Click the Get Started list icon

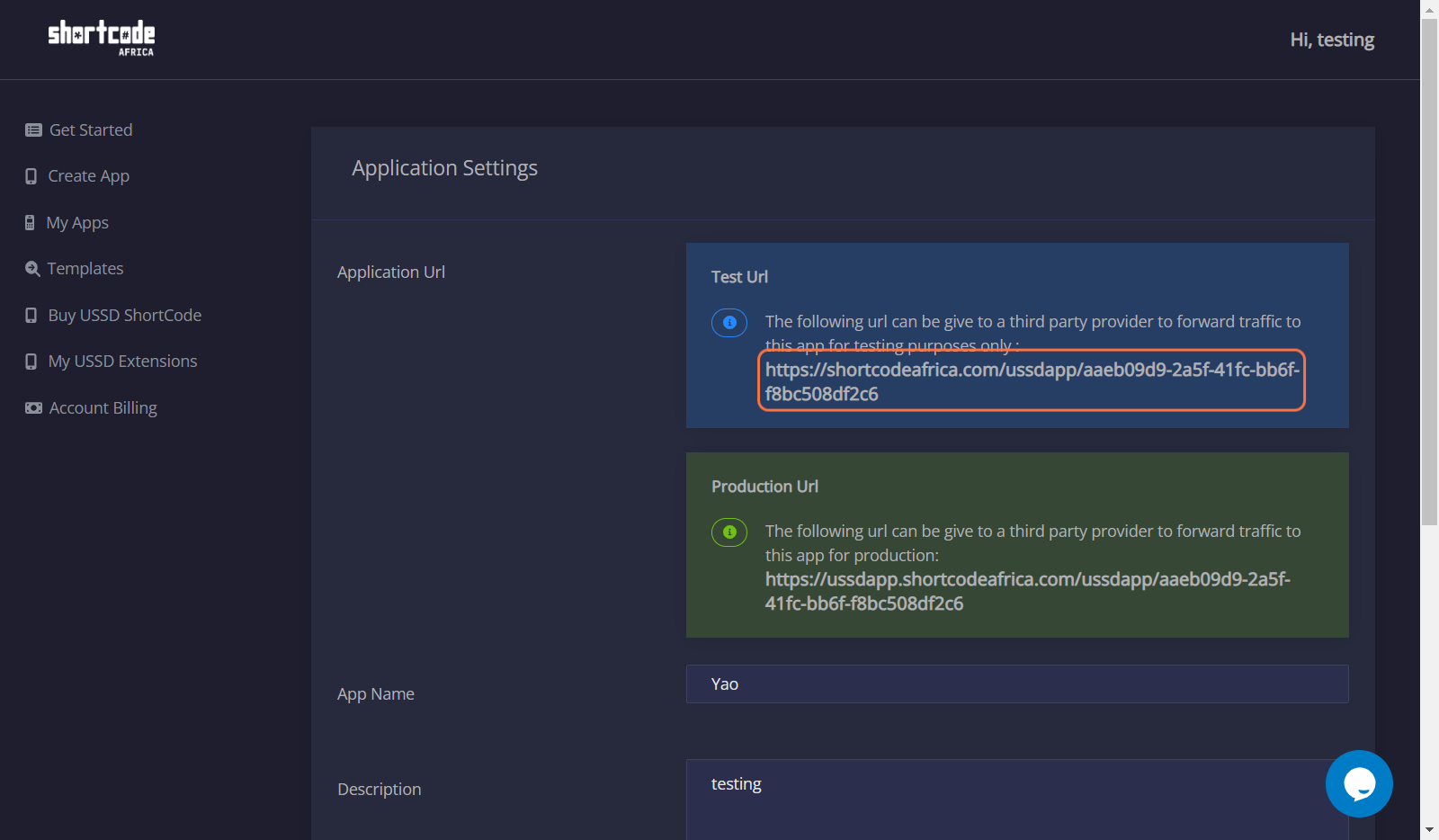point(33,130)
